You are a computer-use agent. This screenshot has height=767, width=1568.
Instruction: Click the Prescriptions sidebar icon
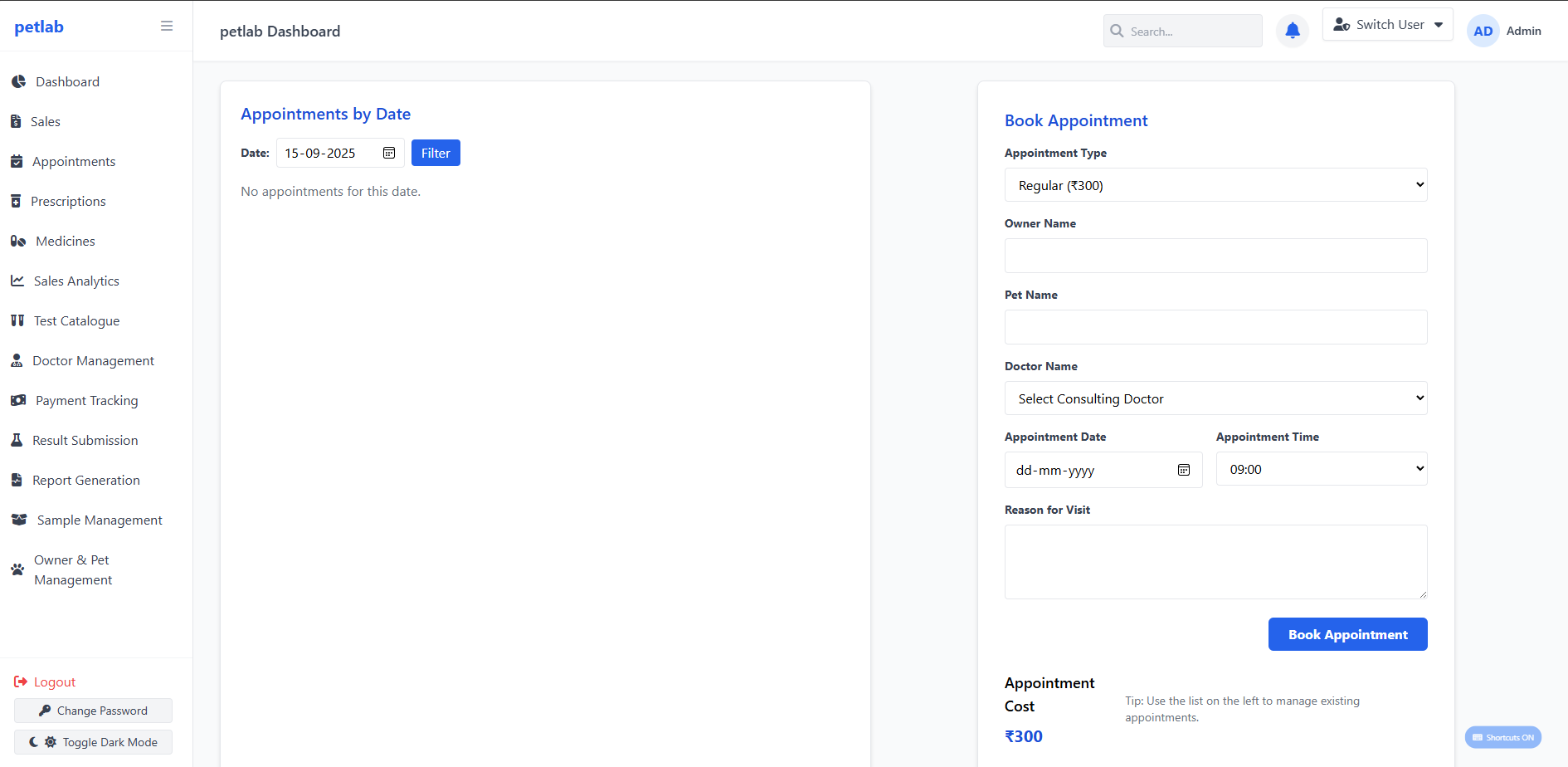(17, 201)
